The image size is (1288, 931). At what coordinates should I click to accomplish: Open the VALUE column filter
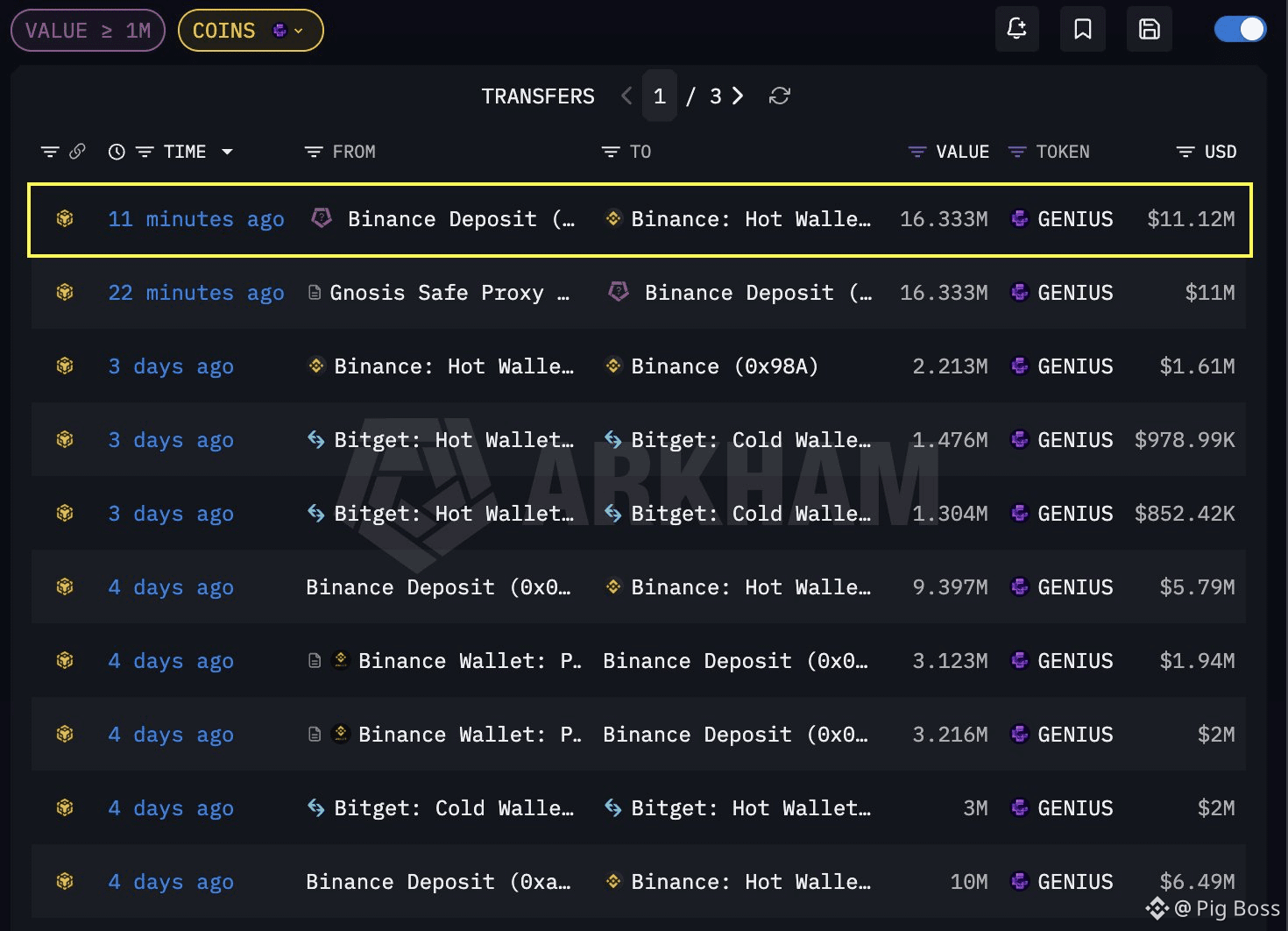pos(917,152)
